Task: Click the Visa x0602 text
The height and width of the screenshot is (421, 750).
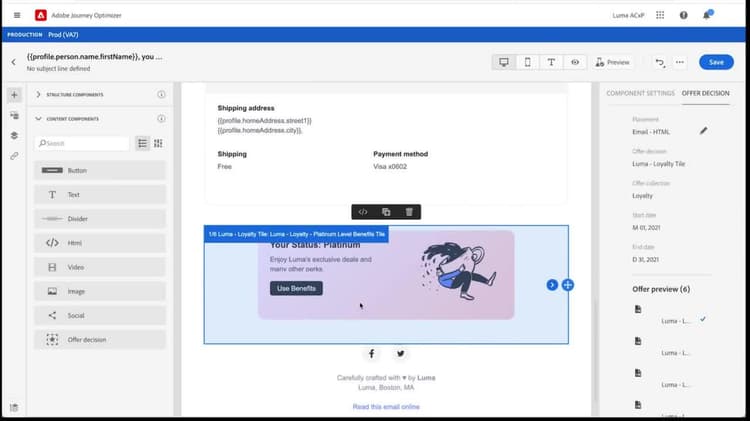Action: (390, 166)
